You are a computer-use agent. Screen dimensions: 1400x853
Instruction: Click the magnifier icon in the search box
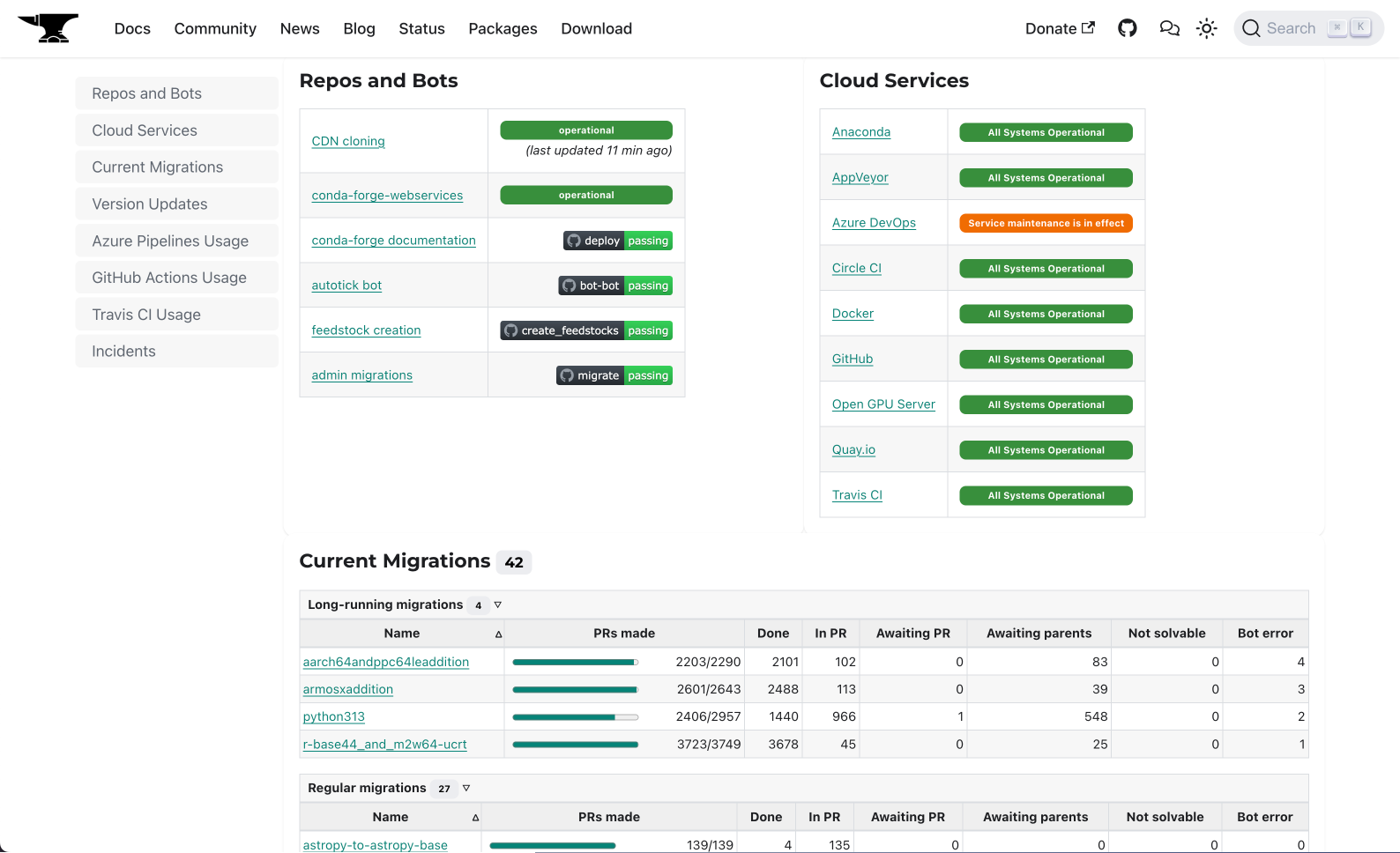(x=1251, y=28)
